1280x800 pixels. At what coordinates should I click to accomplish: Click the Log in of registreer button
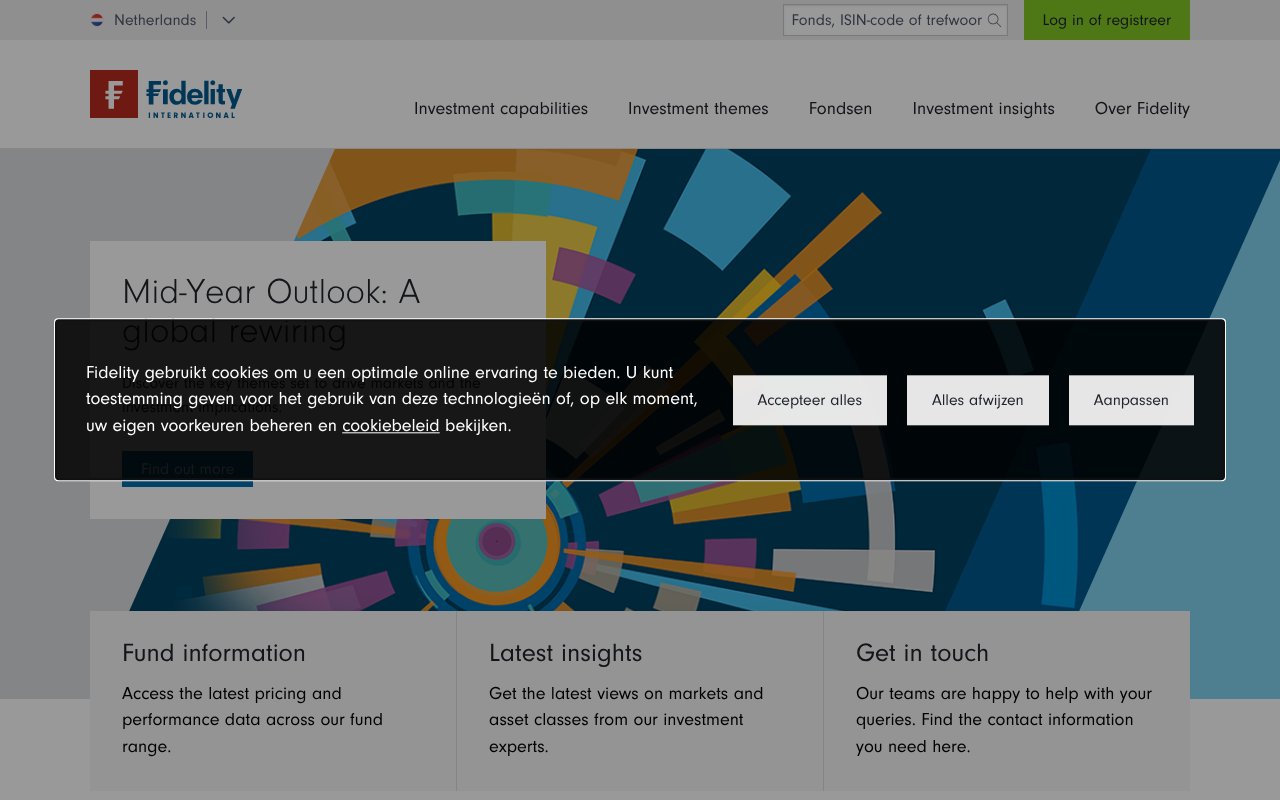point(1106,20)
